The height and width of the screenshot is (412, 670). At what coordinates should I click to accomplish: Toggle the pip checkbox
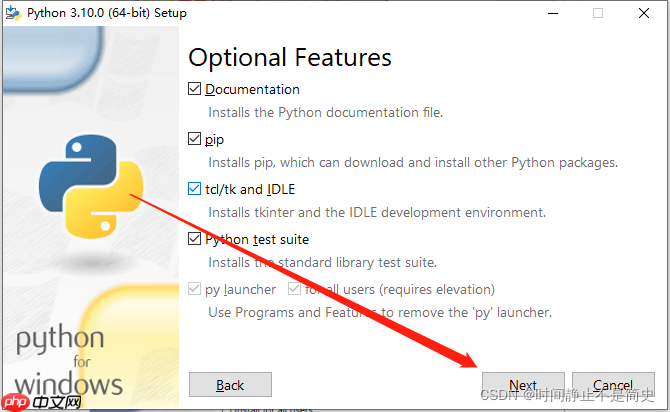pos(195,139)
